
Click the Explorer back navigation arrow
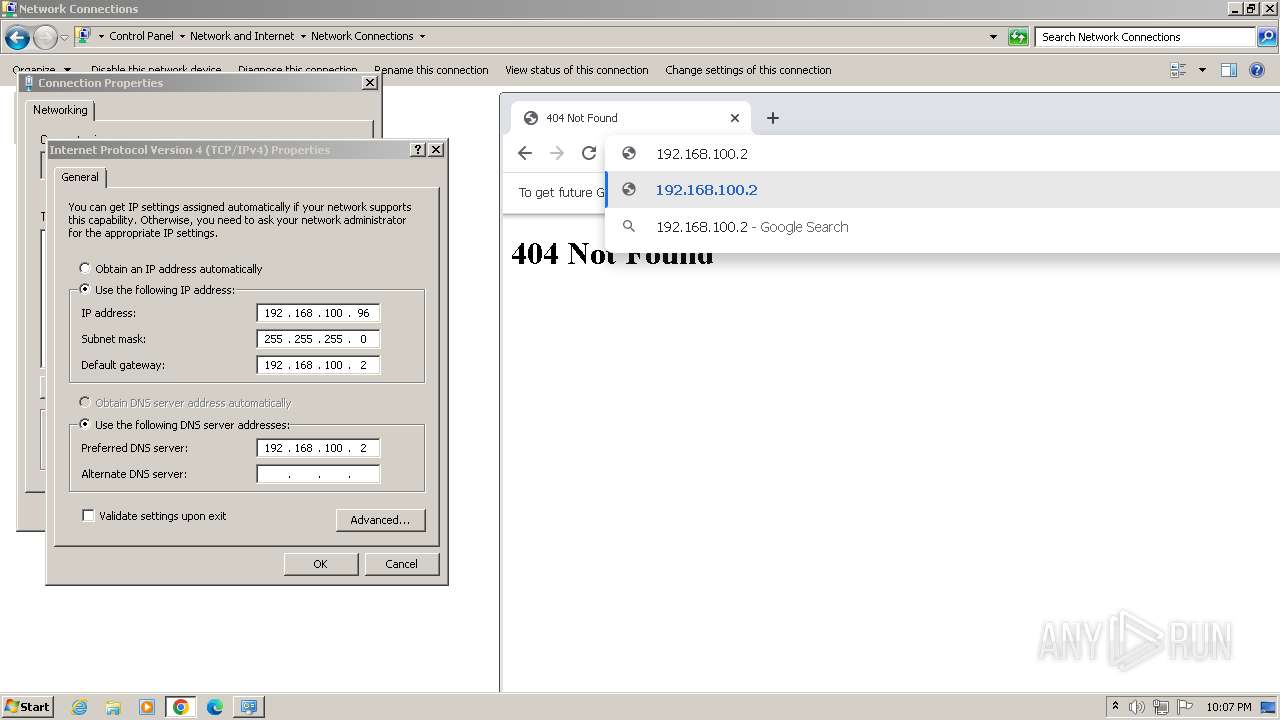(x=17, y=38)
